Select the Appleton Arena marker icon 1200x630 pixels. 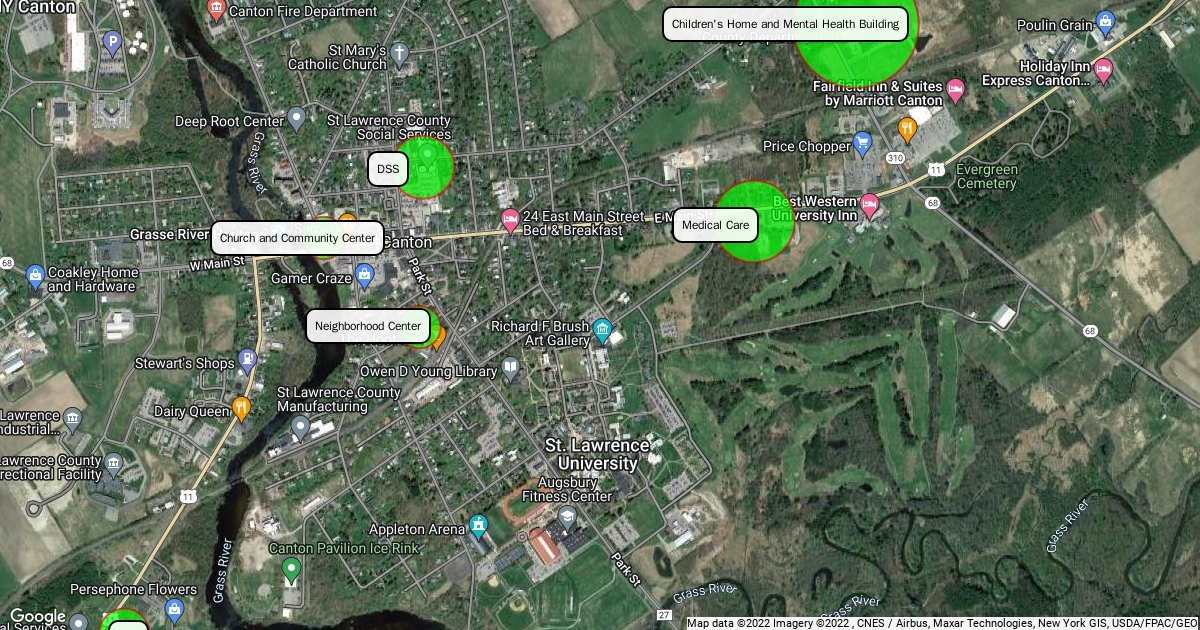pos(478,526)
